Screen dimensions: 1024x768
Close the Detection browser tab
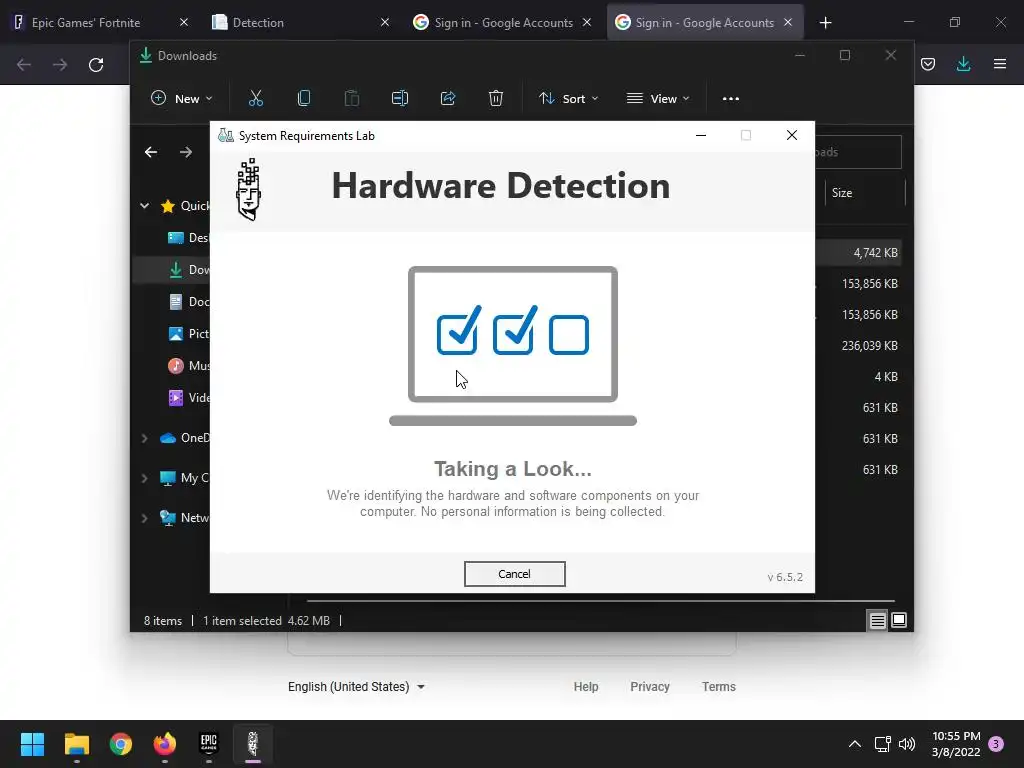385,22
